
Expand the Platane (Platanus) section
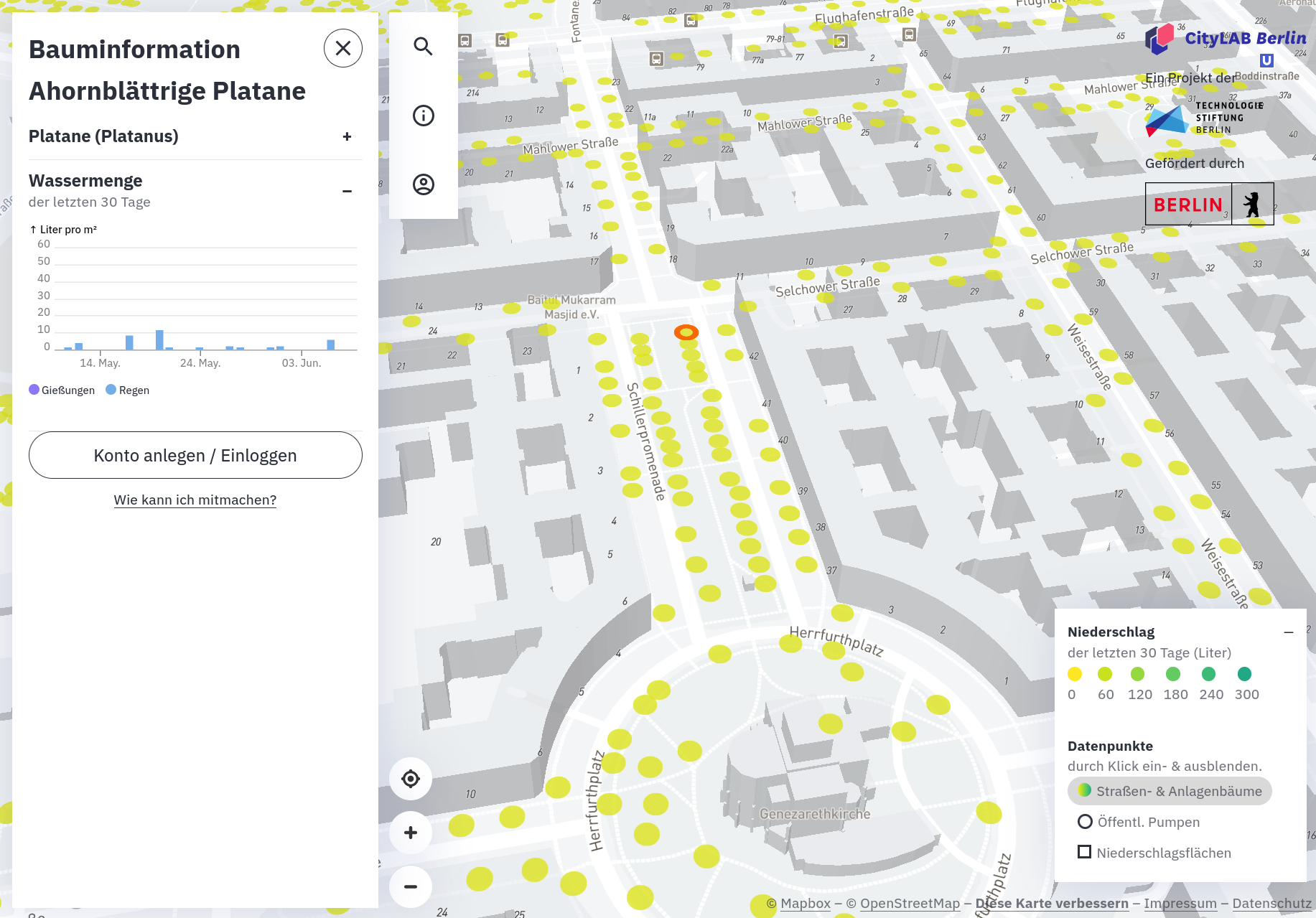[x=347, y=136]
